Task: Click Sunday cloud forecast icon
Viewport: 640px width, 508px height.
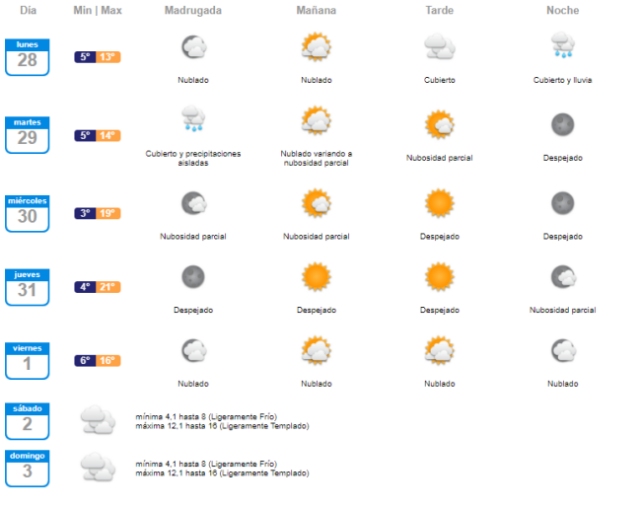Action: coord(98,467)
